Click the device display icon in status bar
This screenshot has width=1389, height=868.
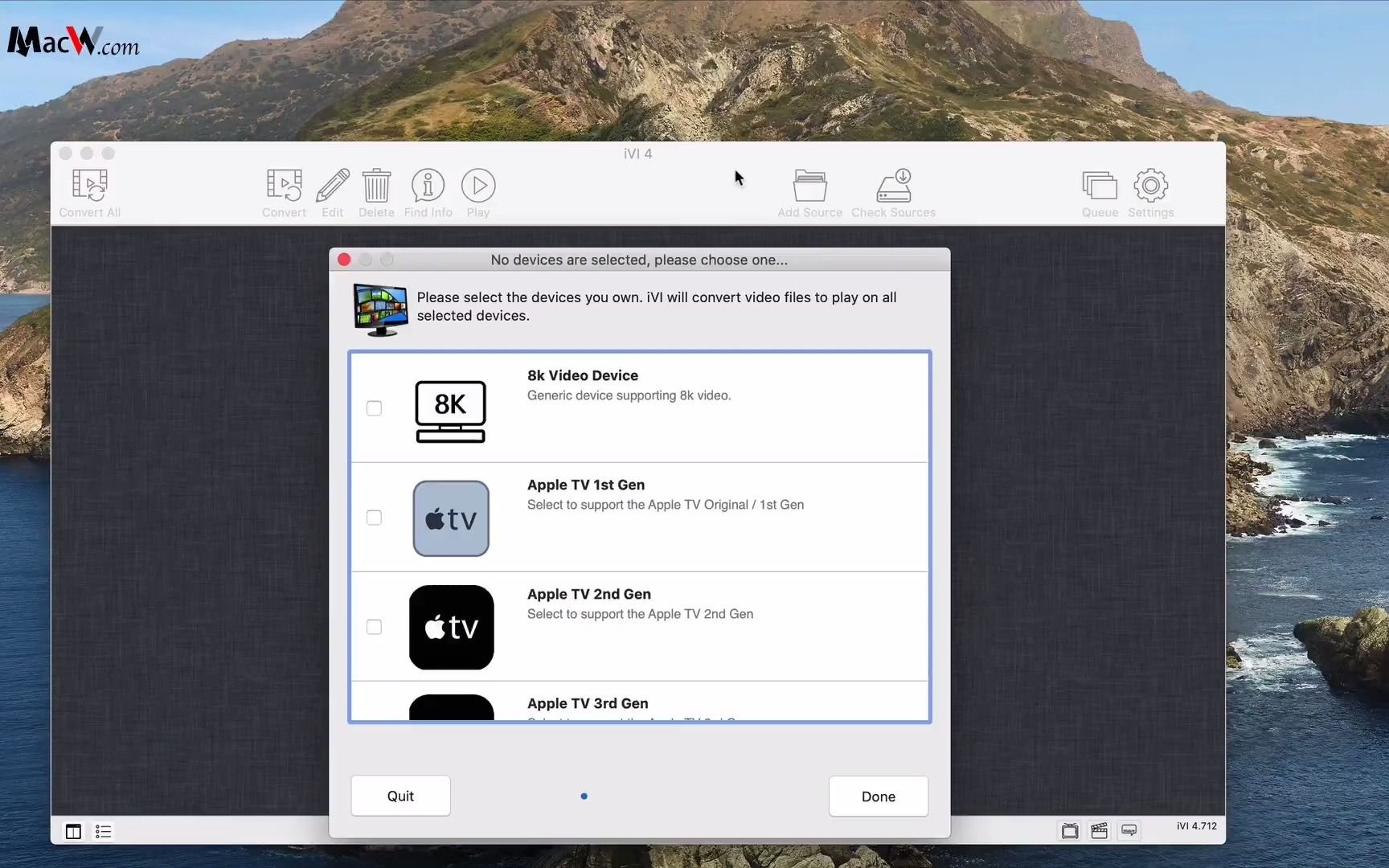1129,831
